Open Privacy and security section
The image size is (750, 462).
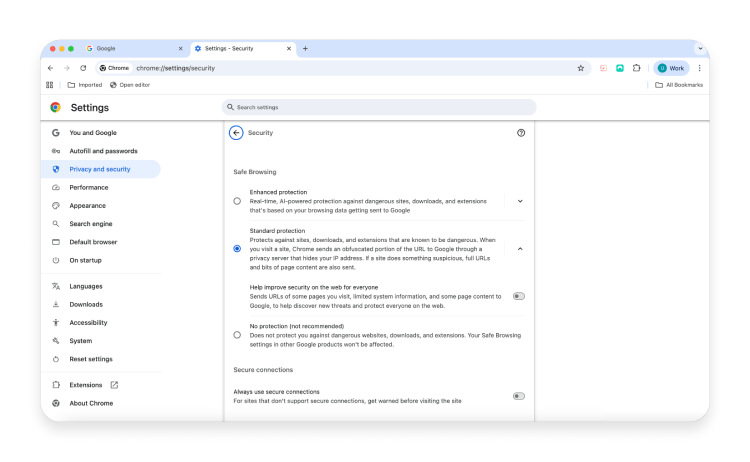(101, 169)
